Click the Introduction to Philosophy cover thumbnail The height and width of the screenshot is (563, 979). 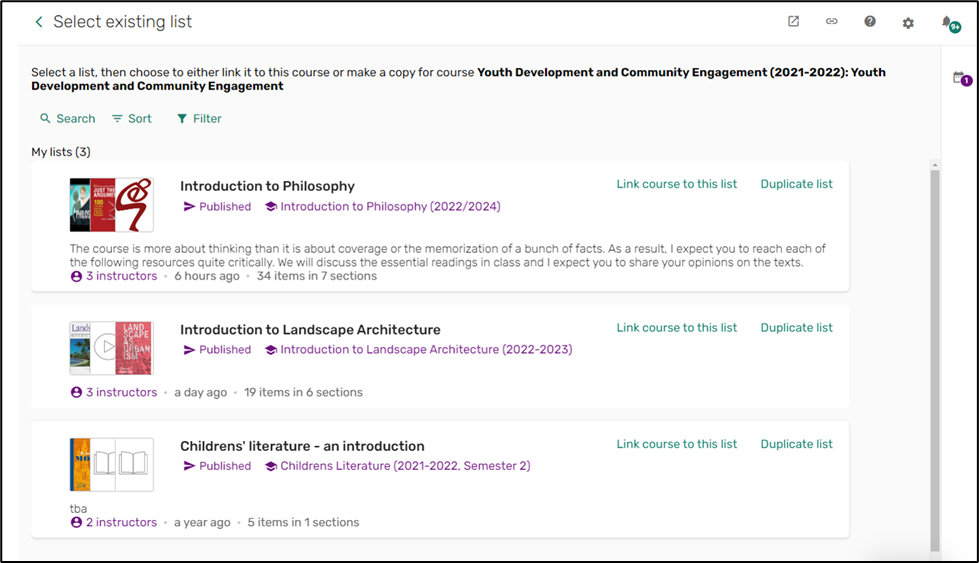[x=112, y=205]
